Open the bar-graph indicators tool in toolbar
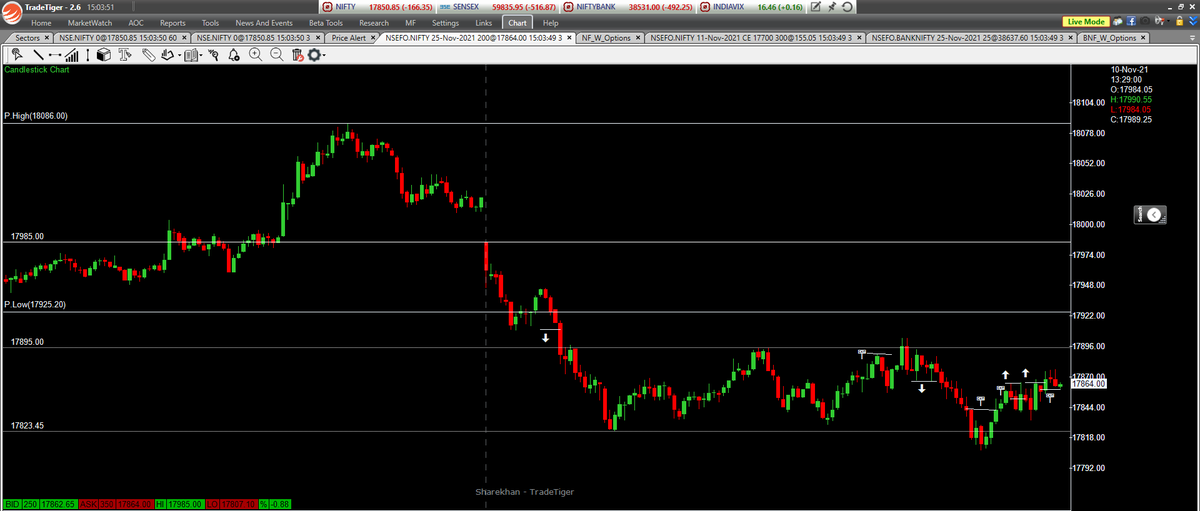This screenshot has height=511, width=1200. [x=71, y=54]
